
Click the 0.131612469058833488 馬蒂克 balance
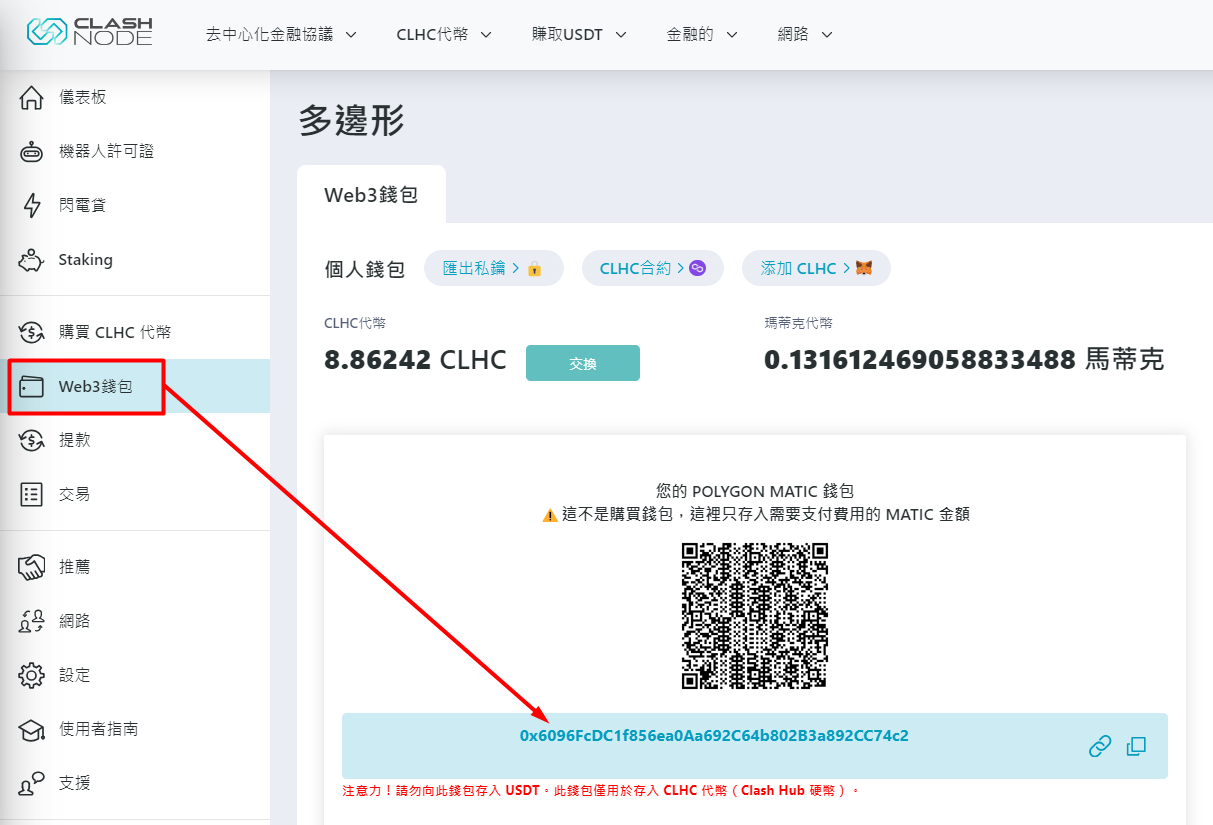click(x=964, y=360)
